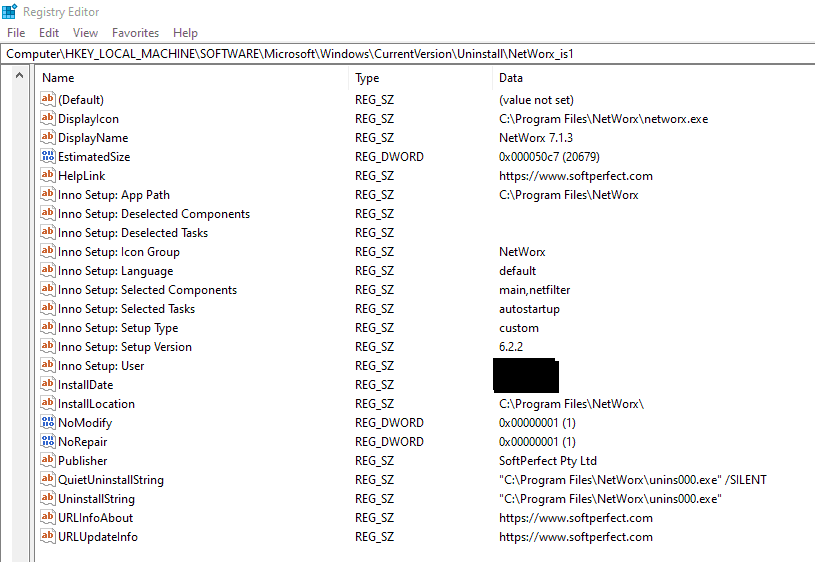
Task: Select the (Default) value string icon
Action: pos(47,99)
